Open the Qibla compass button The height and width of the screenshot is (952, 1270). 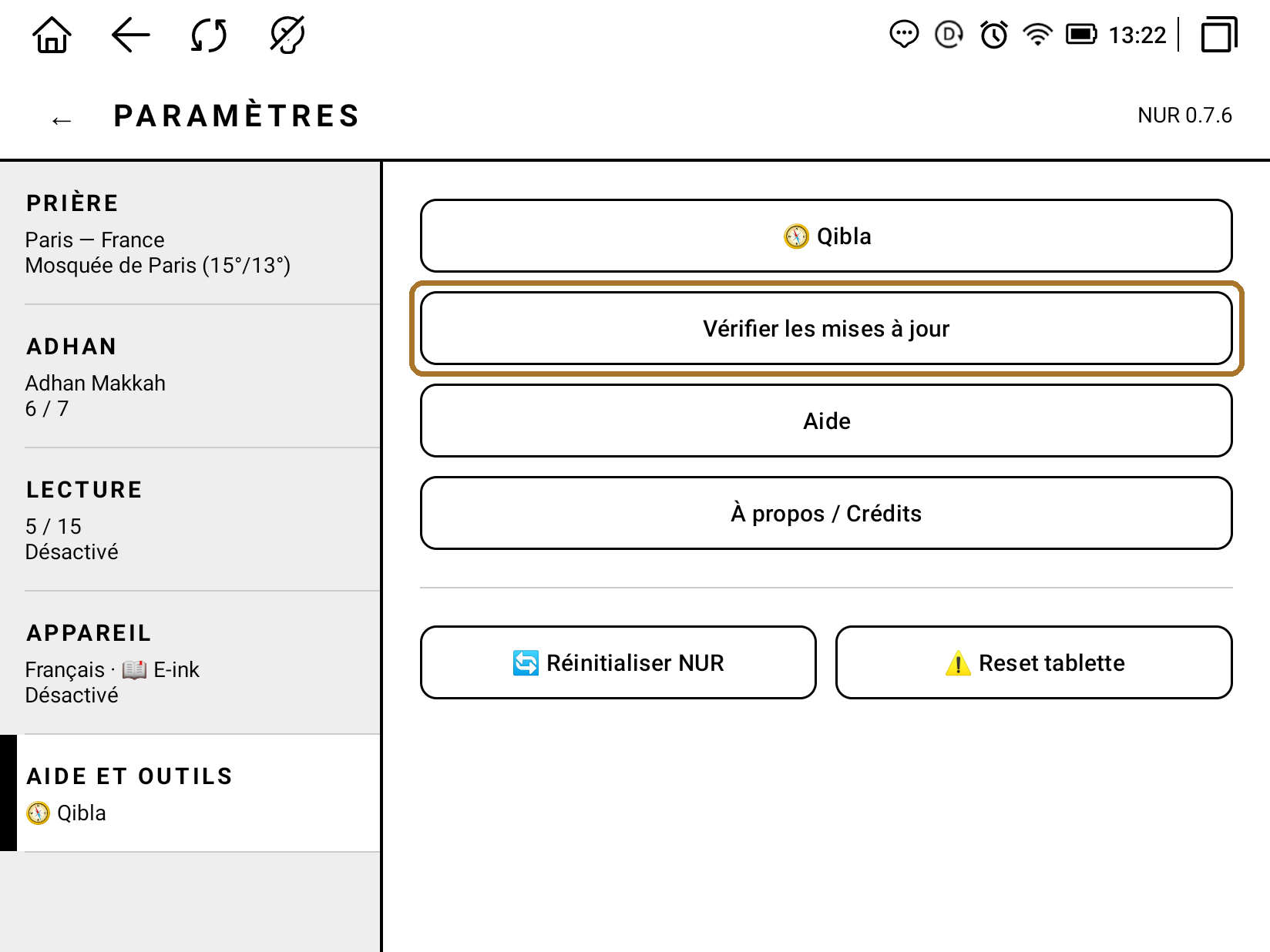[826, 236]
